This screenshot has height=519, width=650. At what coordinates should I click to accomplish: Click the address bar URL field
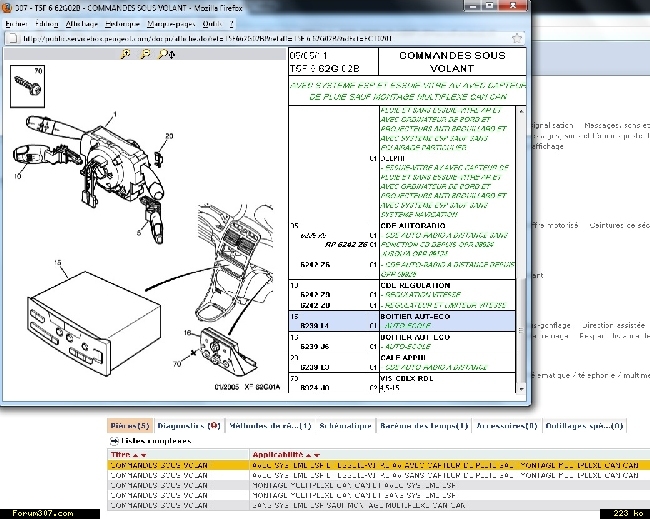pos(263,39)
